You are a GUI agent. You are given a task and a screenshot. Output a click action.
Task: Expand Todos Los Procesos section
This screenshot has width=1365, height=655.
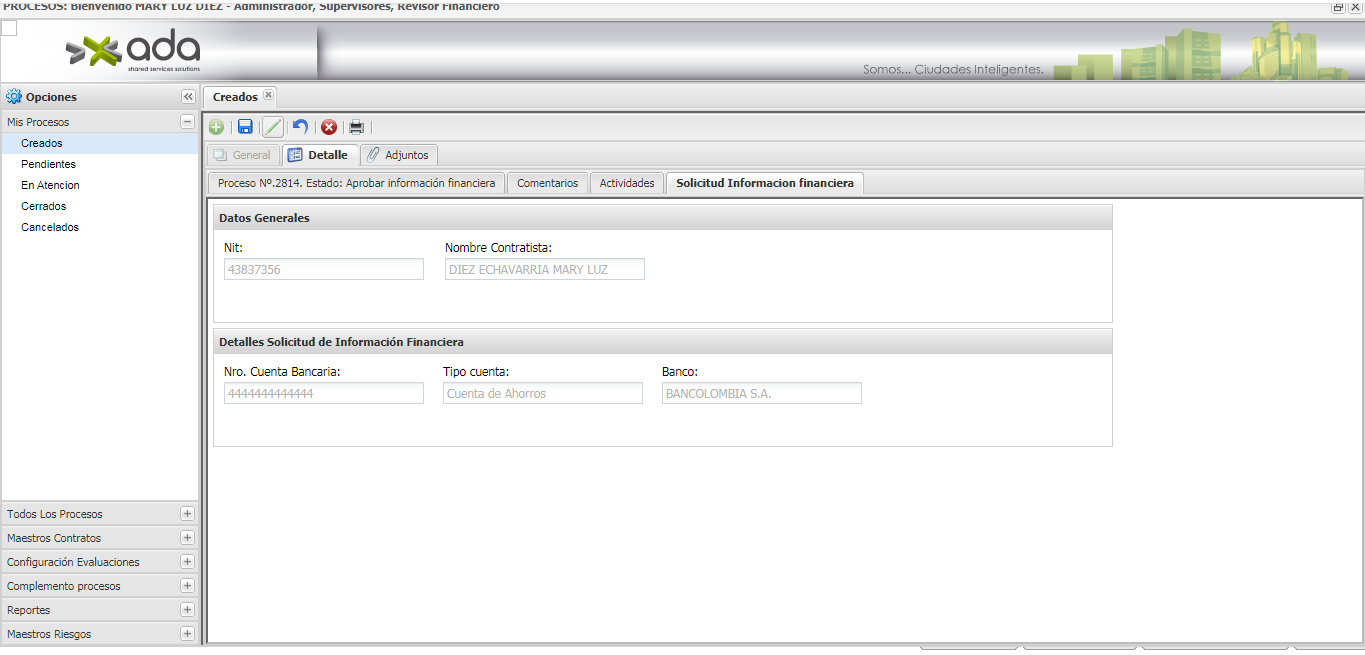coord(187,514)
